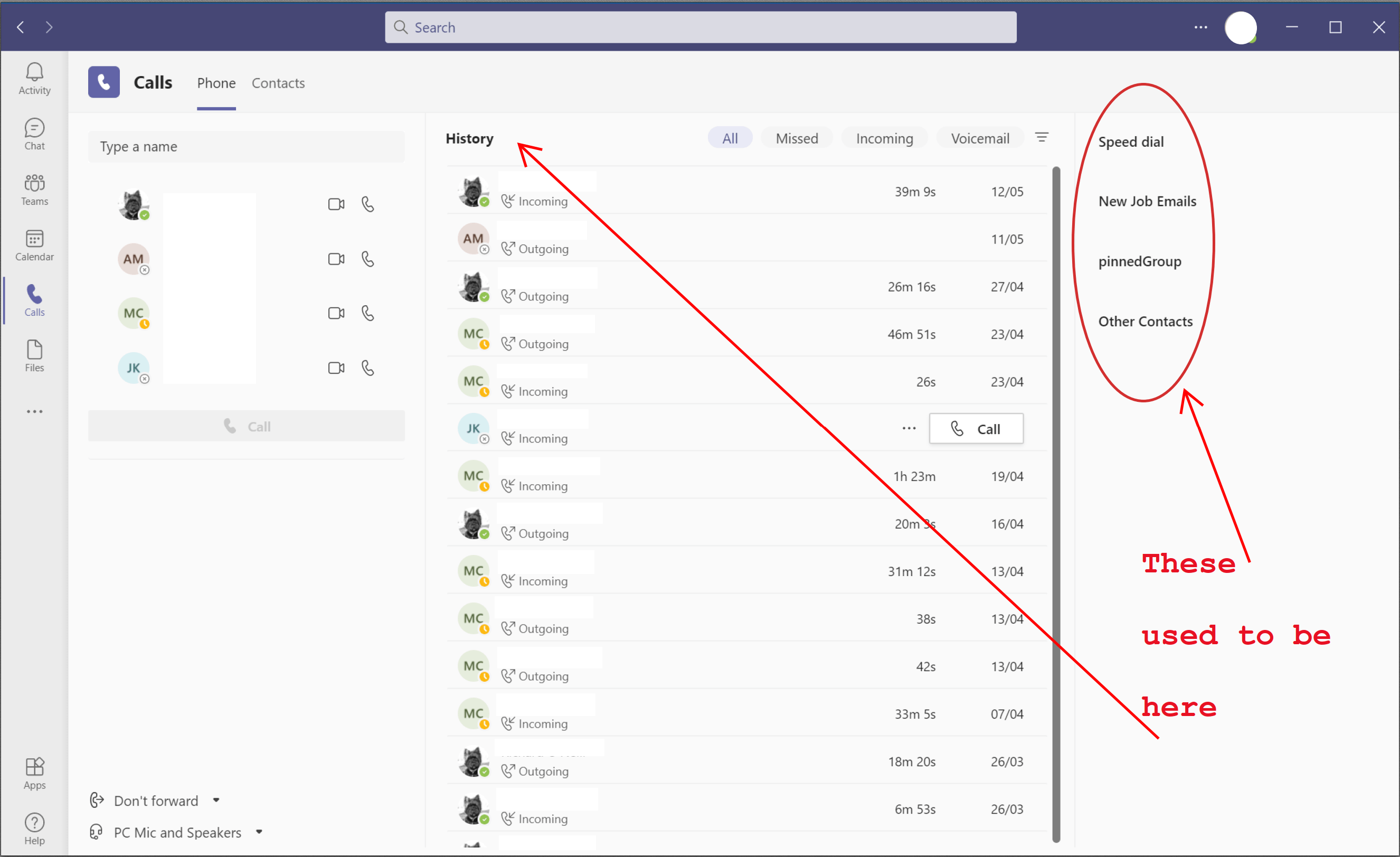The width and height of the screenshot is (1400, 857).
Task: Filter history to Voicemail
Action: point(980,138)
